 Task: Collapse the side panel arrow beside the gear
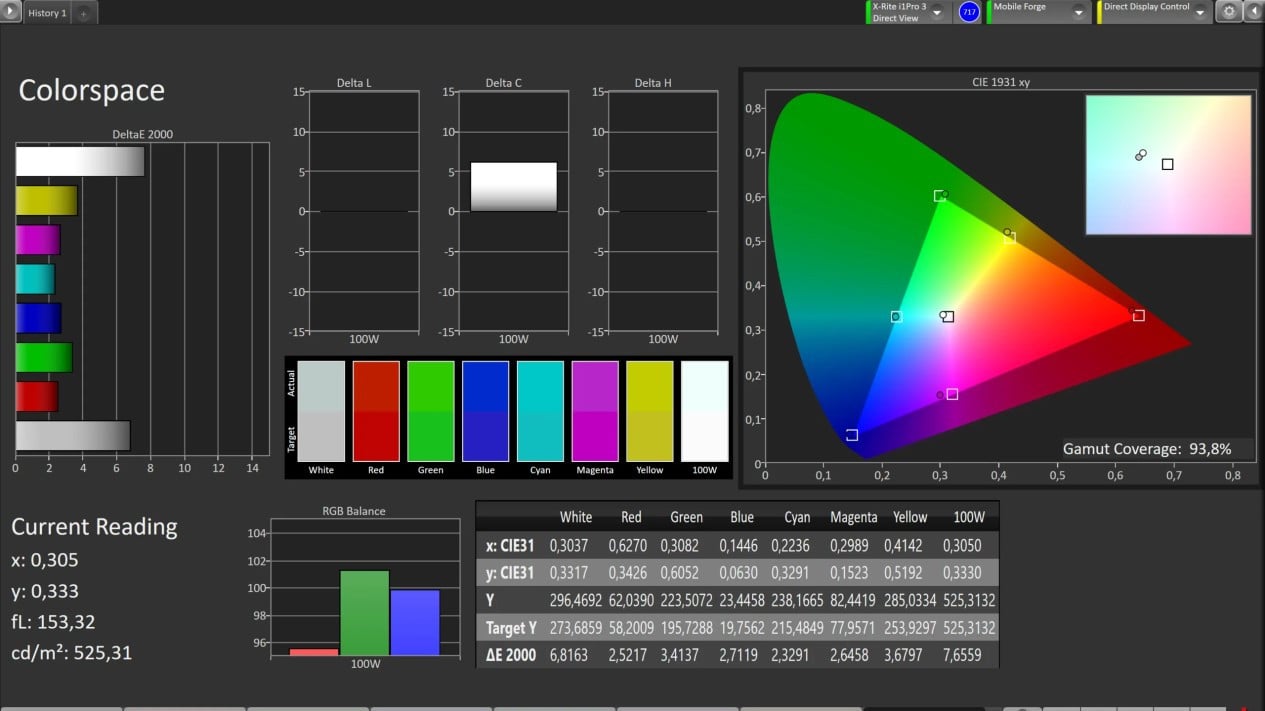(1253, 12)
